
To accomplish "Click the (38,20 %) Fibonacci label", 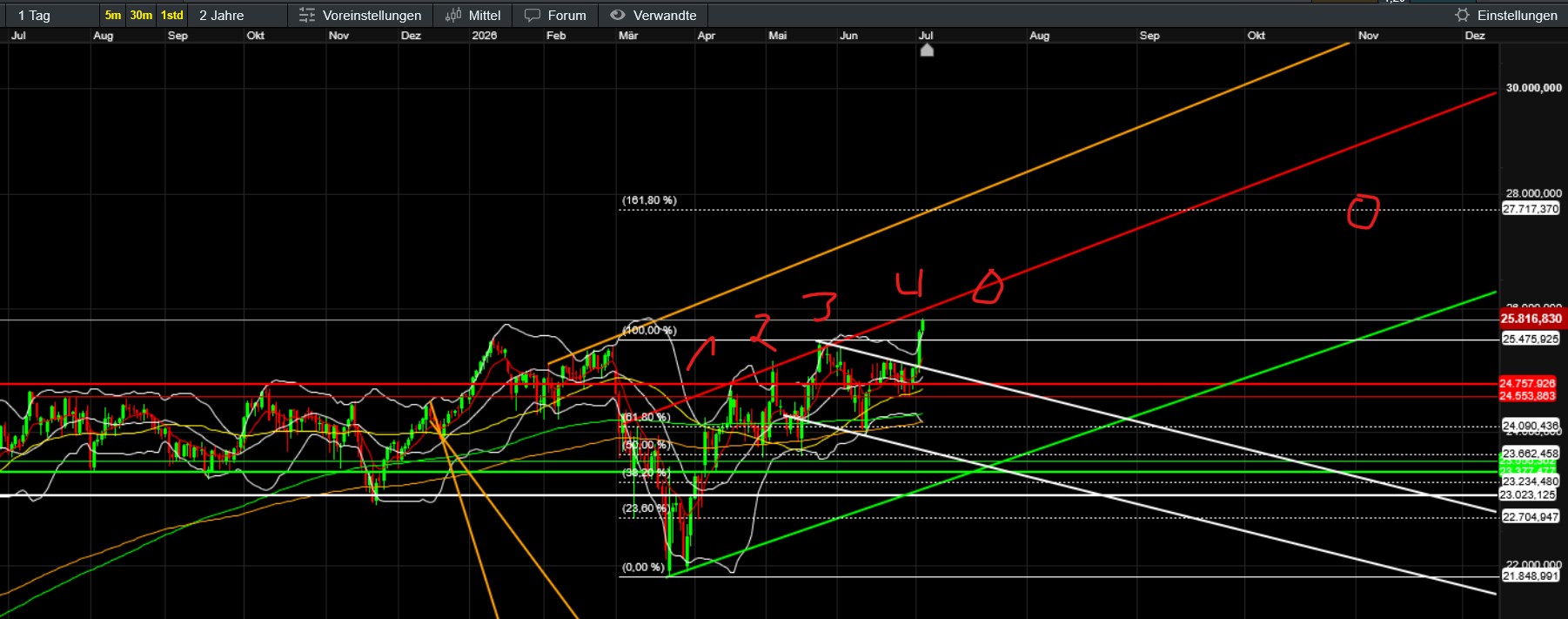I will tap(646, 473).
